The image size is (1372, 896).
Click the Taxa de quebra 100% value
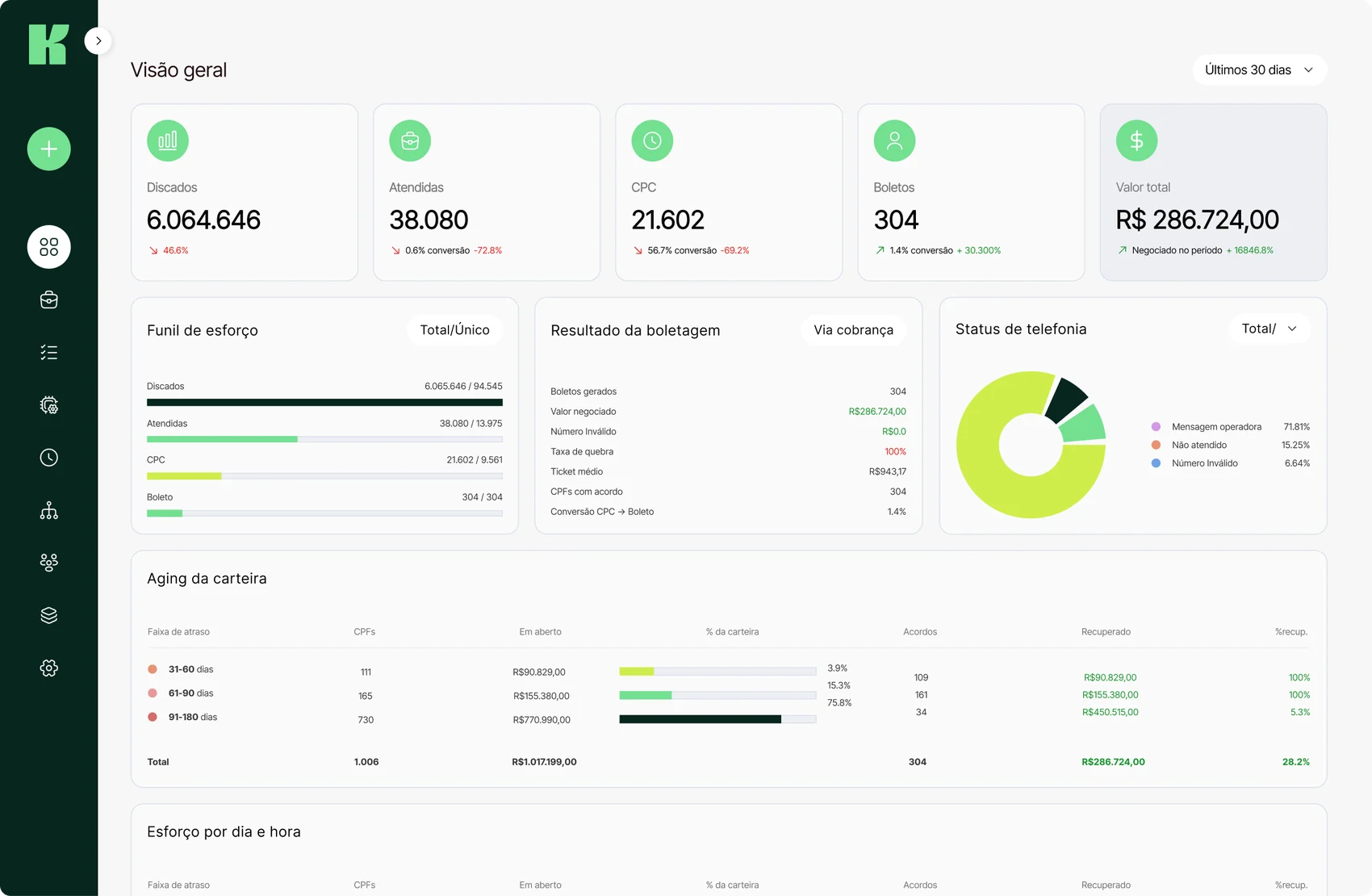point(895,452)
